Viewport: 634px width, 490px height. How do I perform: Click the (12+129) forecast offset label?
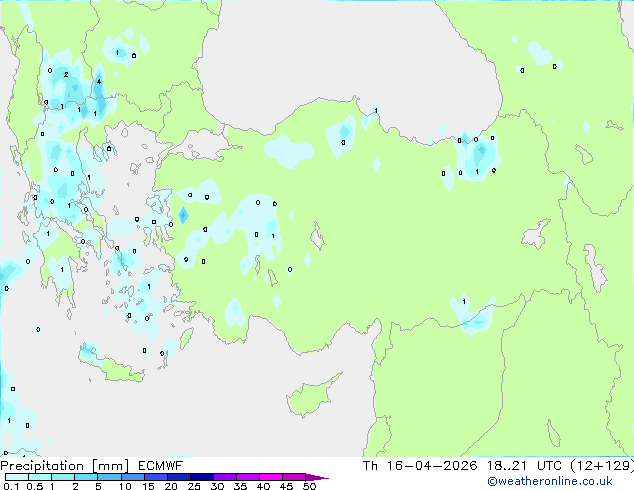[598, 466]
